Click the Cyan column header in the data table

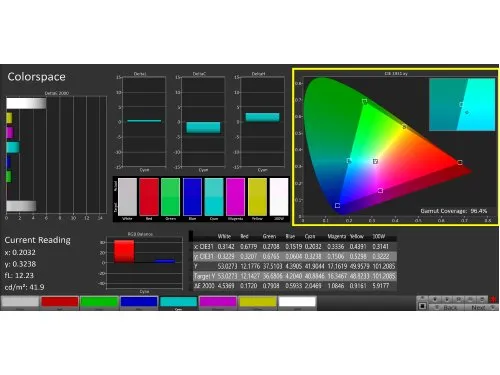[x=310, y=236]
